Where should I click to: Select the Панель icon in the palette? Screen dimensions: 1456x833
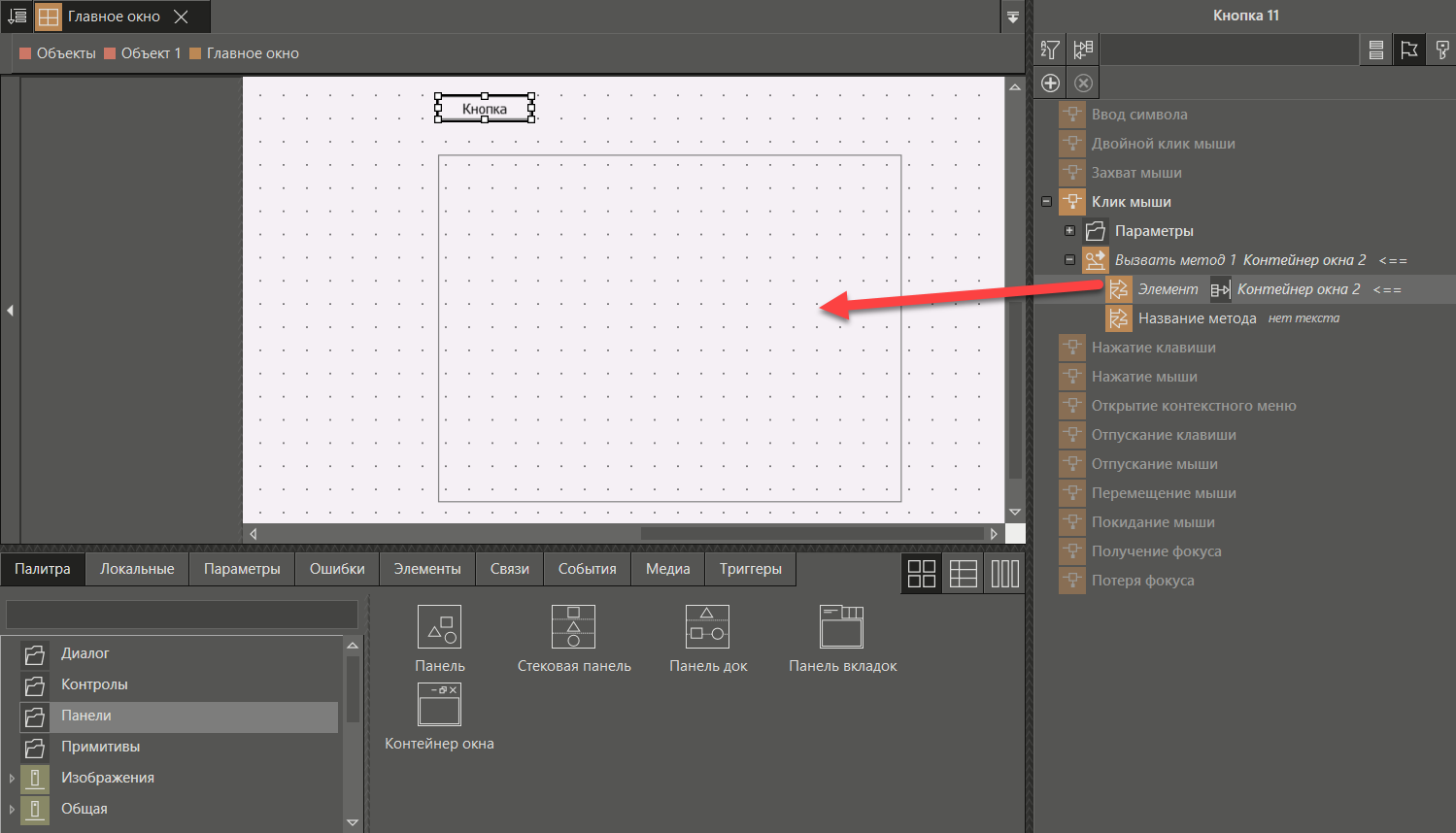439,627
